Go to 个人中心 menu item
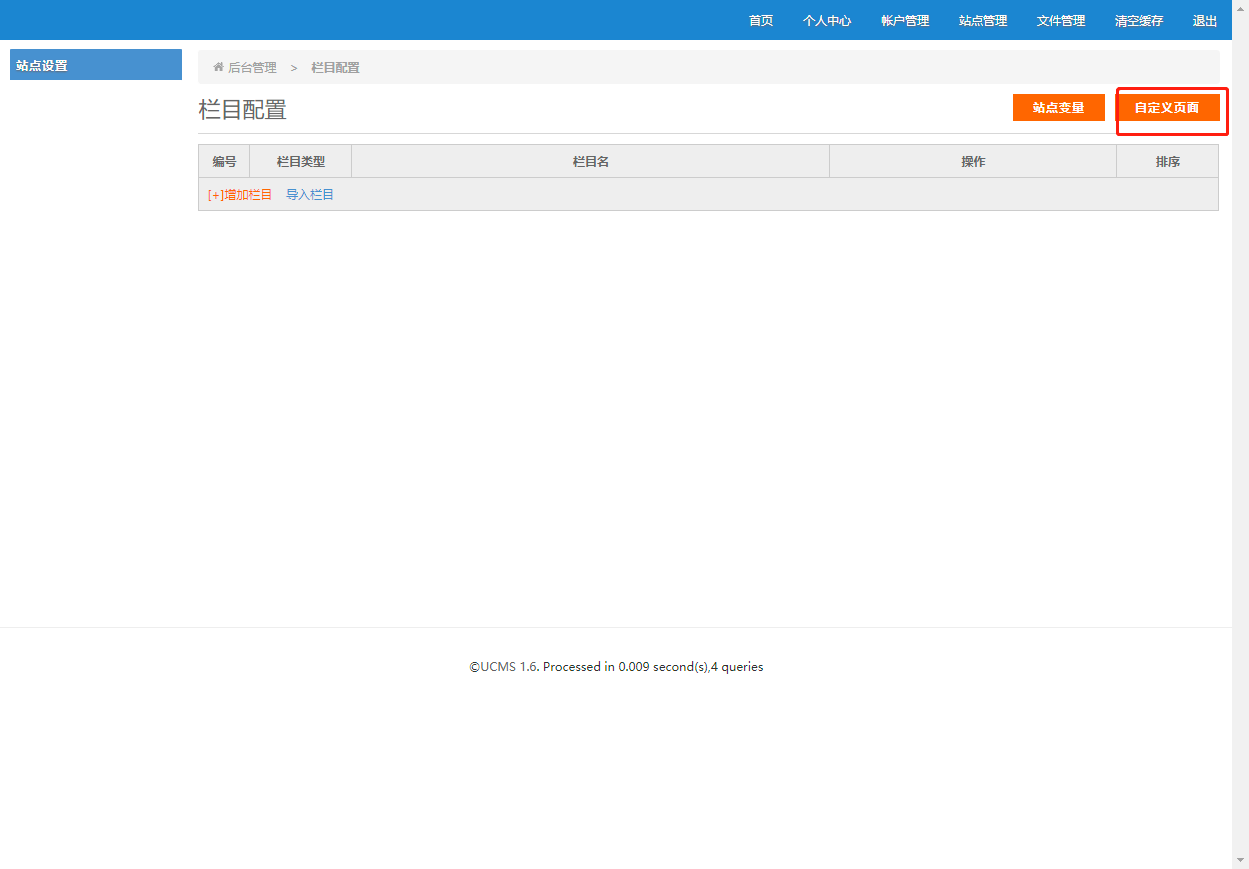Viewport: 1249px width, 869px height. pyautogui.click(x=827, y=21)
